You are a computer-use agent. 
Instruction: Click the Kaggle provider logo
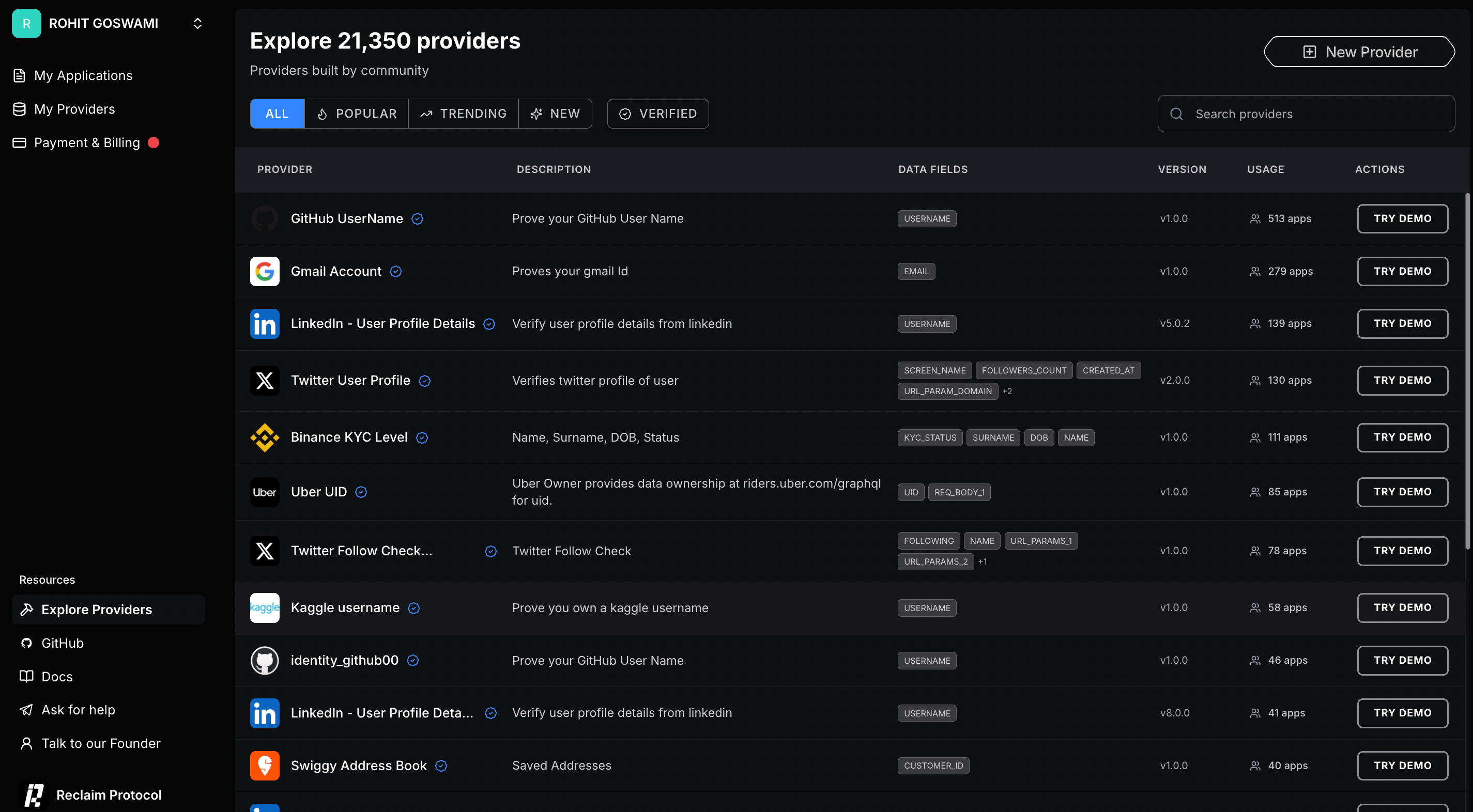point(264,607)
